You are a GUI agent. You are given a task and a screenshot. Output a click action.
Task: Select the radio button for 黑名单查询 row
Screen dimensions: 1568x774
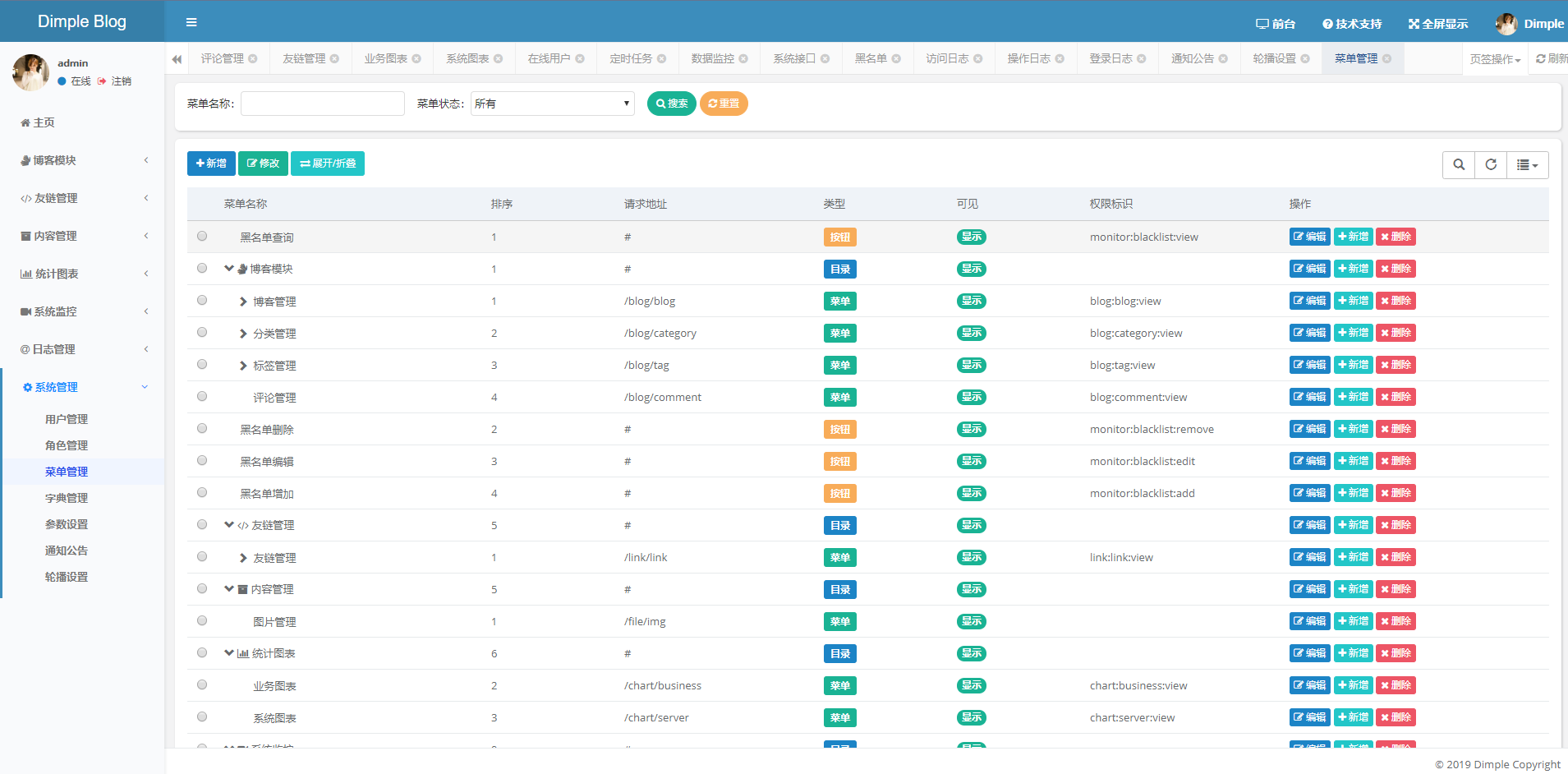coord(202,236)
